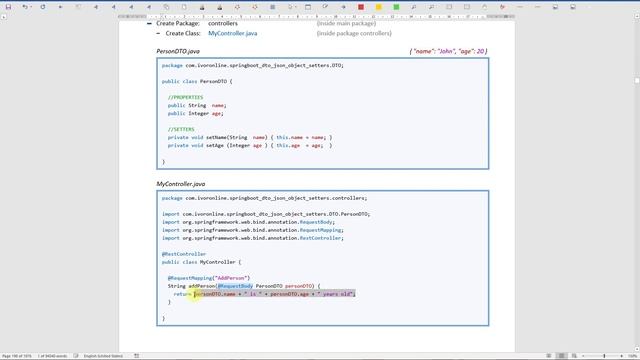Click the setAge setter code line
Viewport: 640px width, 360px height.
pos(250,145)
